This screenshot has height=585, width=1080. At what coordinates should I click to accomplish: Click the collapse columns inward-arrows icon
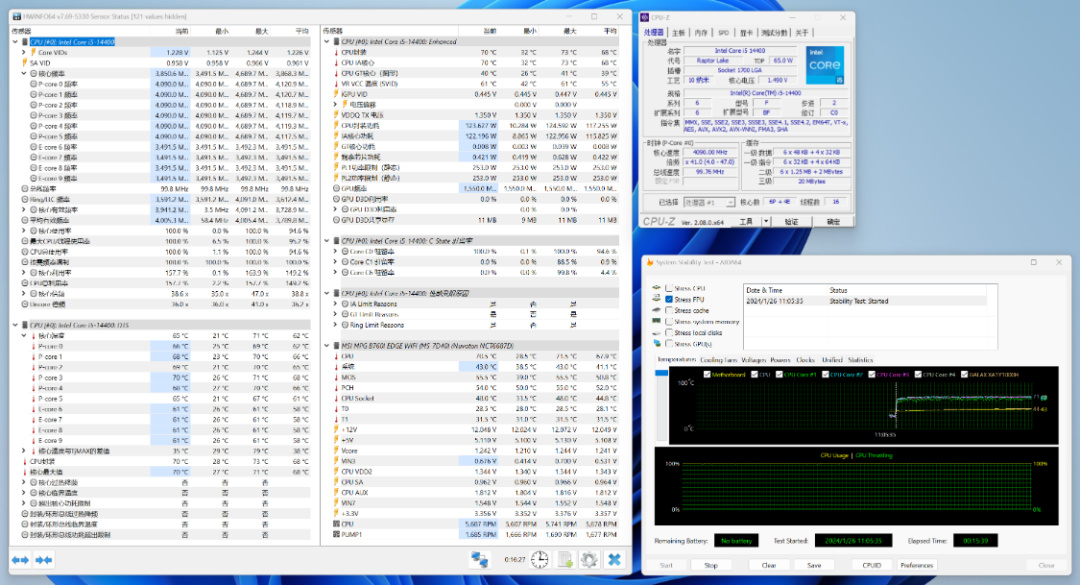(x=44, y=559)
